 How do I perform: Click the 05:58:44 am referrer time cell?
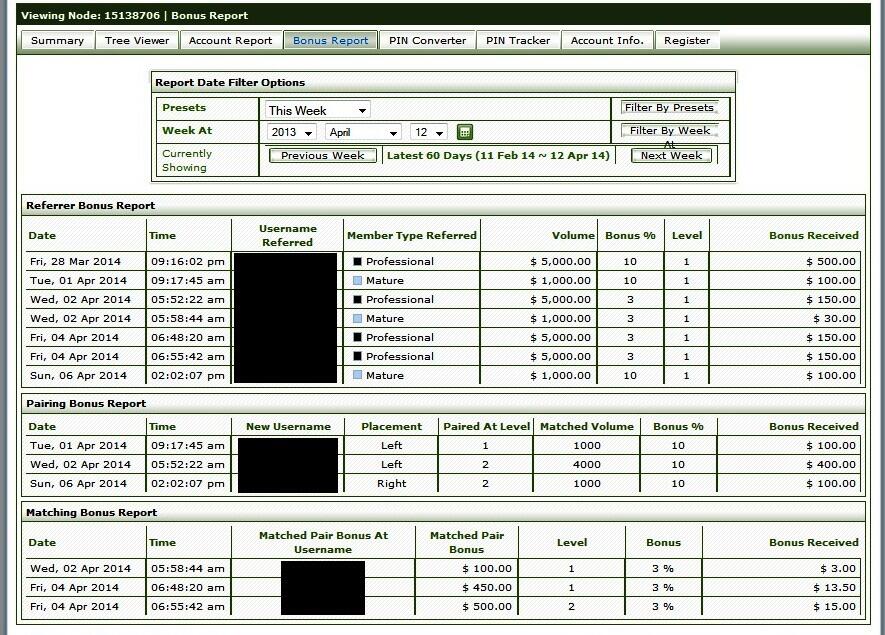(187, 318)
